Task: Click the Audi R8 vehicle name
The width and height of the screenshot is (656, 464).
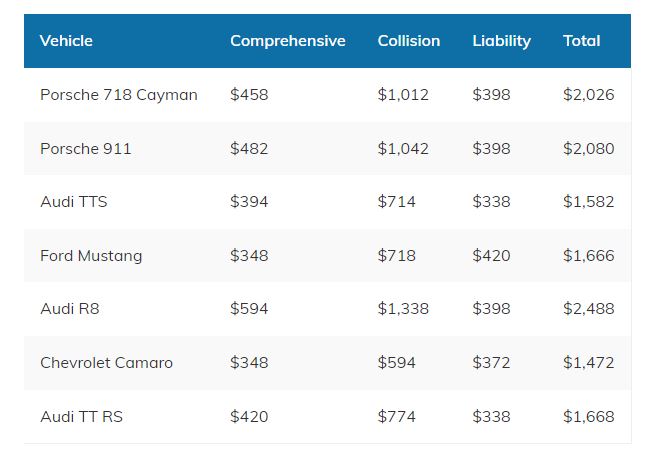Action: (70, 309)
